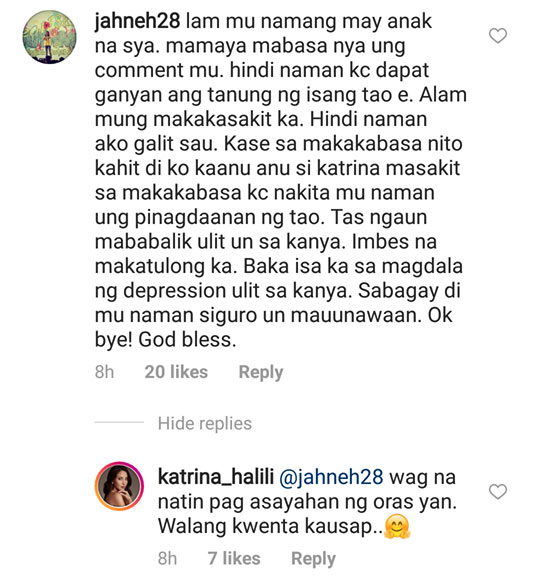Visit the katrina_halili username profile
540x587 pixels.
click(x=216, y=477)
